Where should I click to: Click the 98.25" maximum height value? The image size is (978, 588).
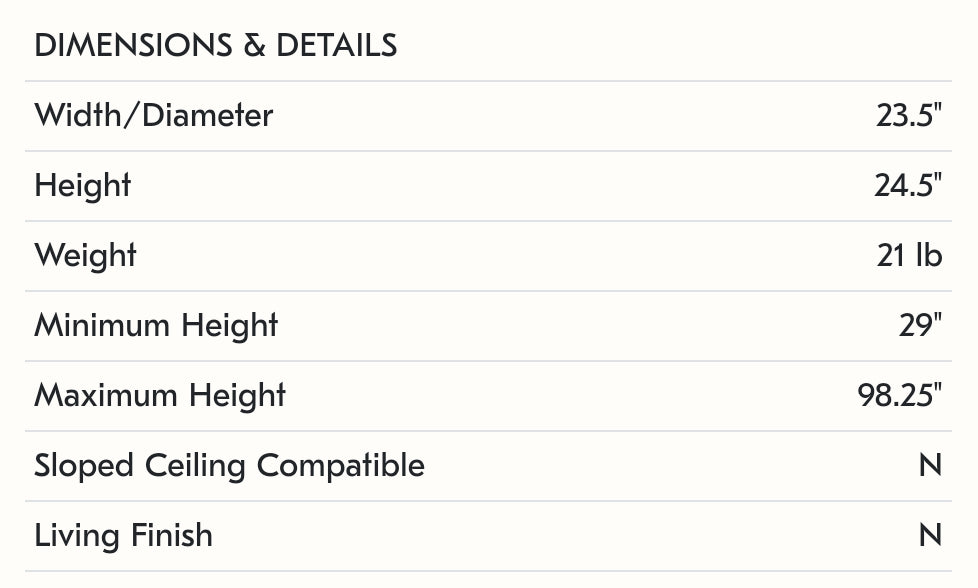pyautogui.click(x=899, y=396)
